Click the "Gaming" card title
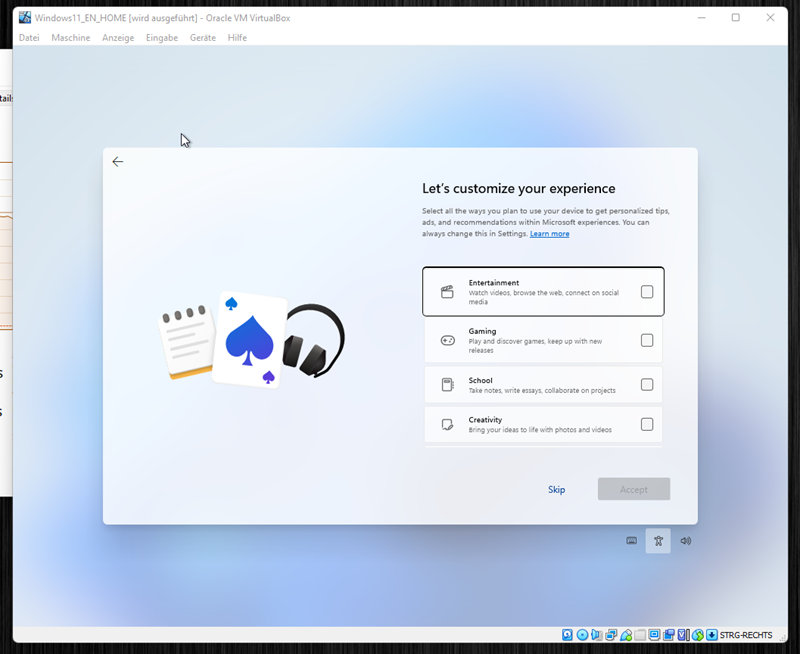This screenshot has height=654, width=800. tap(482, 331)
